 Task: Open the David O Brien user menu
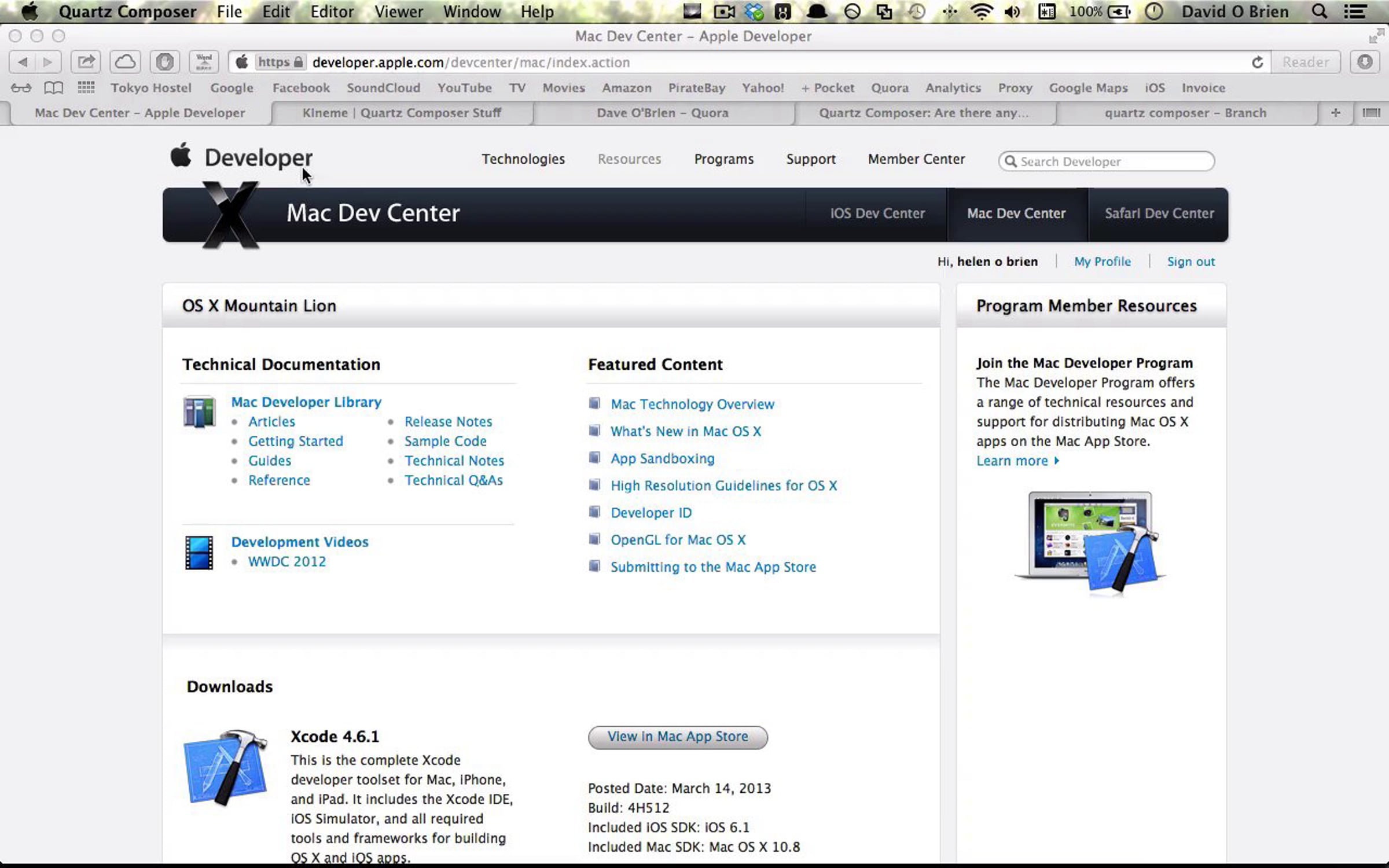1234,12
